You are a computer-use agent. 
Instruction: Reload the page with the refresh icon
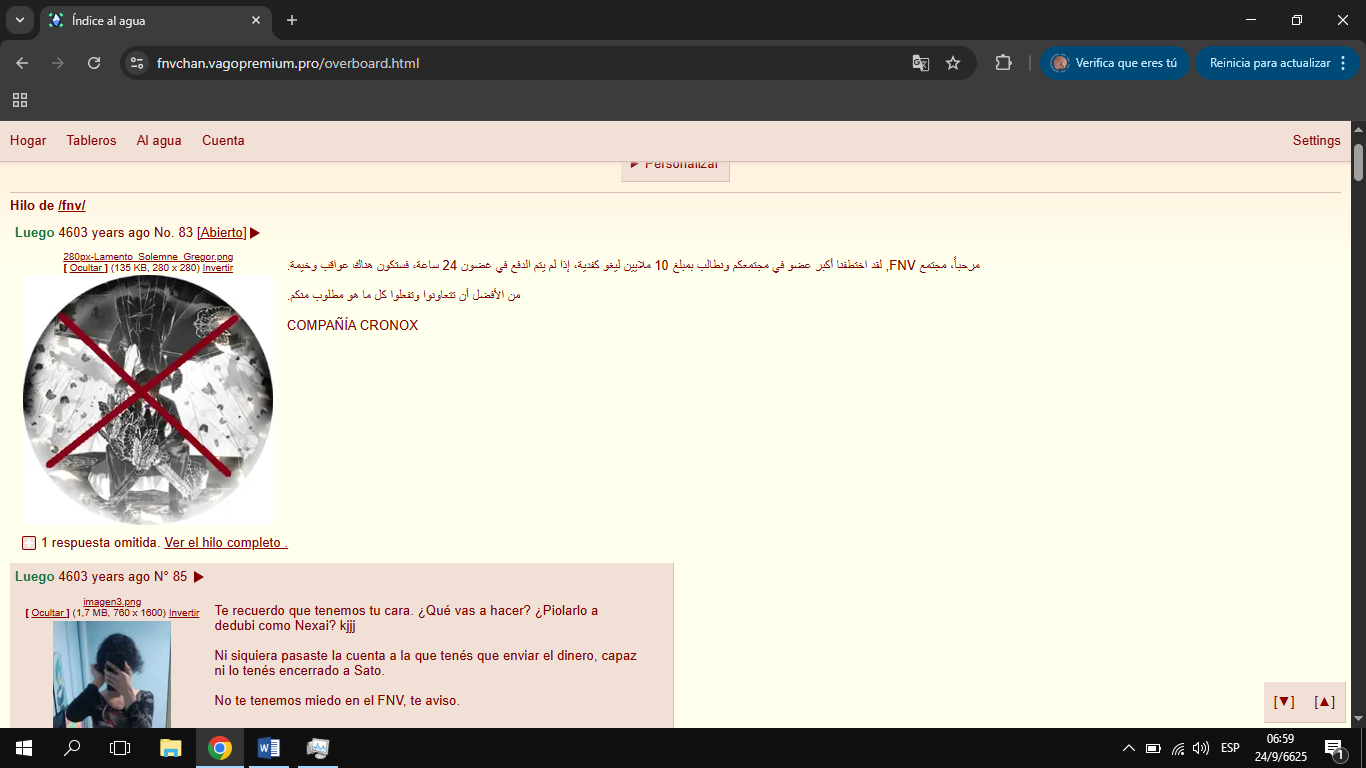click(x=94, y=63)
